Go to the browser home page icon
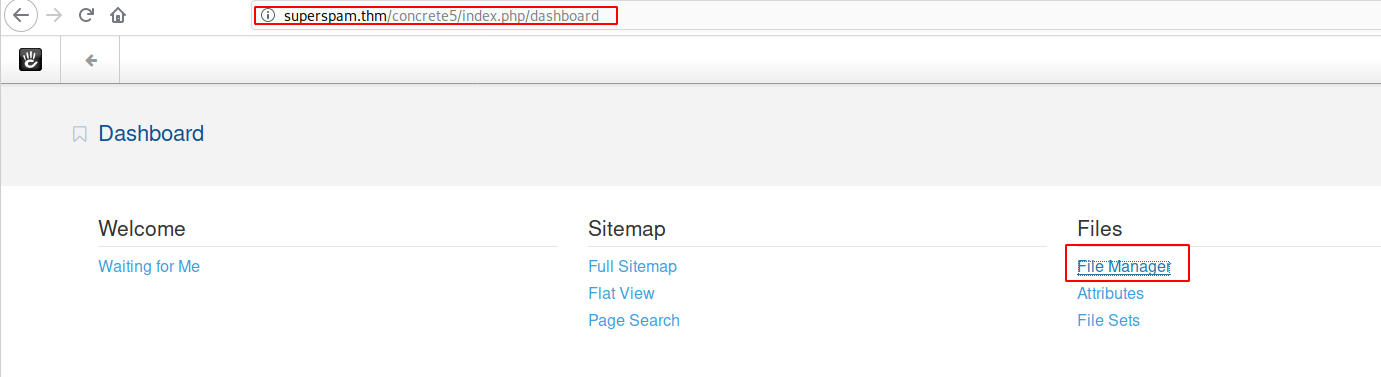The image size is (1381, 377). [118, 15]
